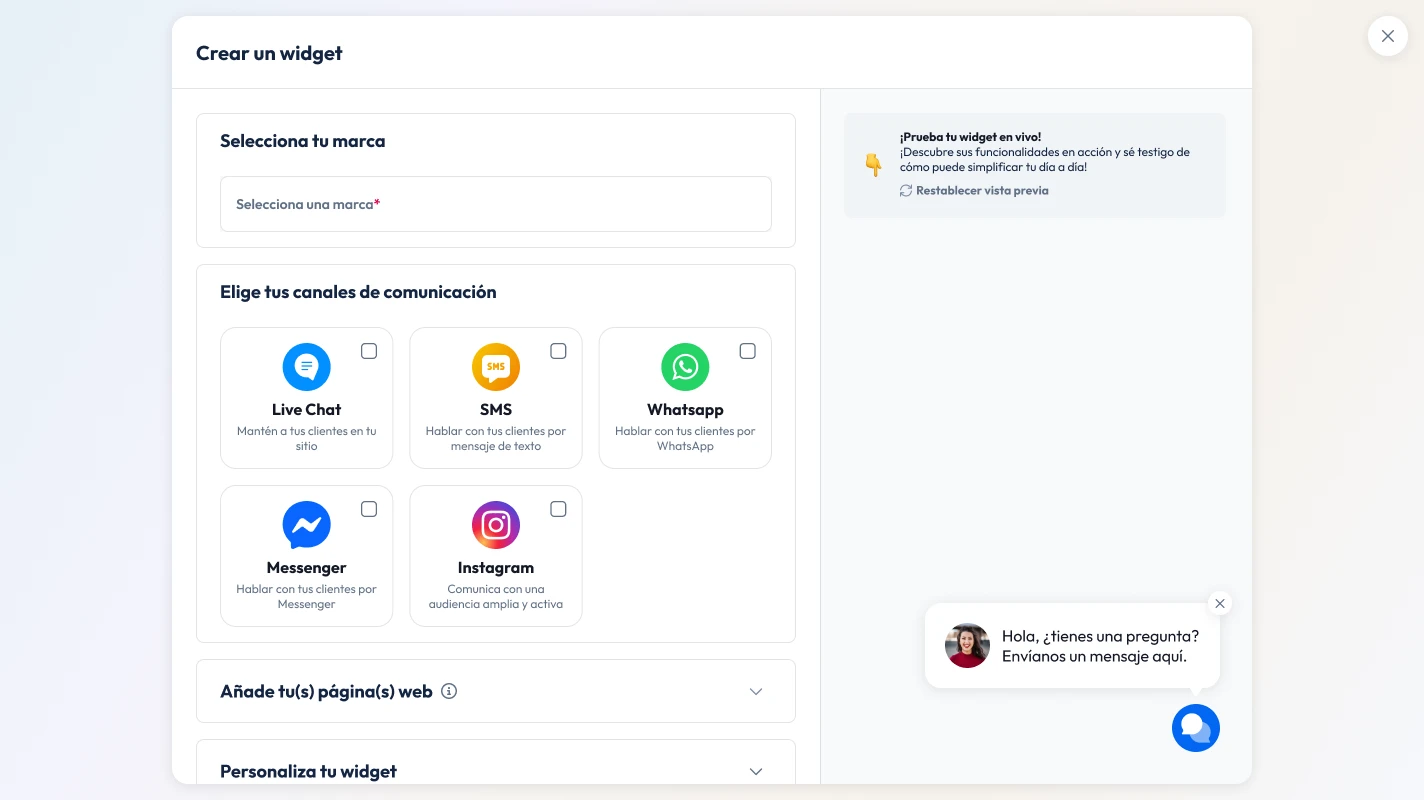The height and width of the screenshot is (800, 1424).
Task: Select the 'Elige tus canales de comunicación' section header
Action: (358, 291)
